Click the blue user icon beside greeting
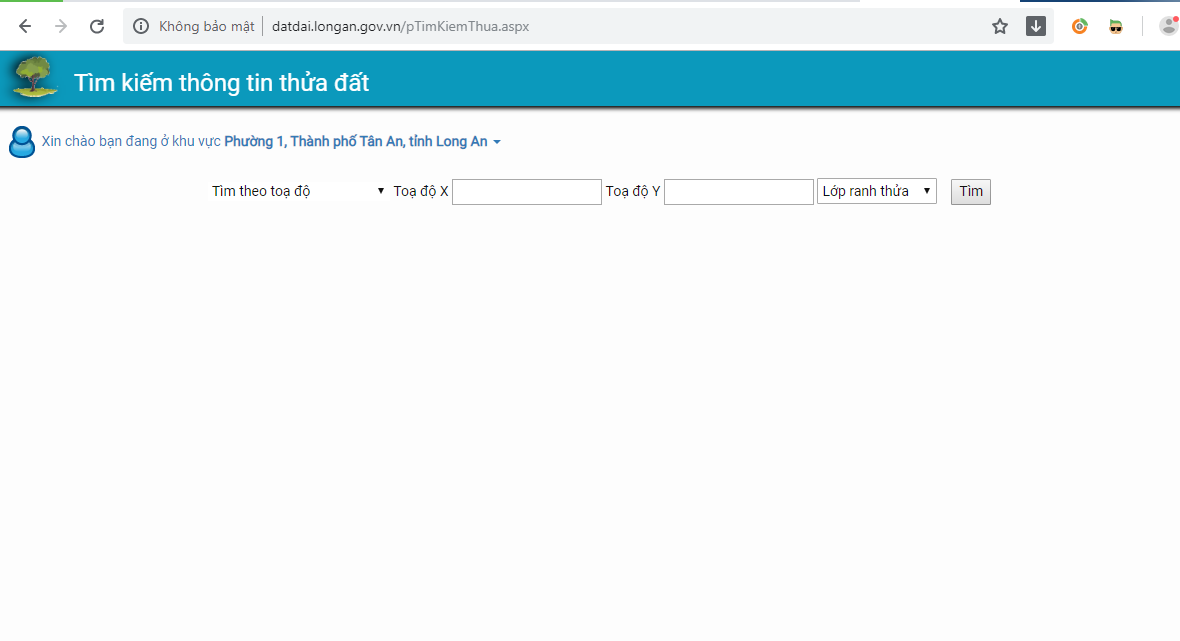The width and height of the screenshot is (1180, 641). pos(22,142)
